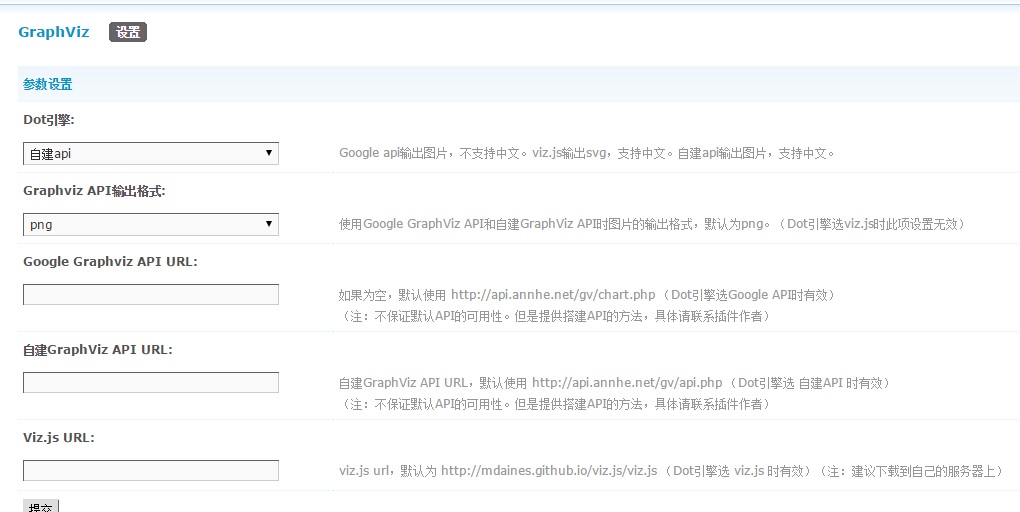The image size is (1020, 512).
Task: Open the 设置 tab badge
Action: point(128,32)
